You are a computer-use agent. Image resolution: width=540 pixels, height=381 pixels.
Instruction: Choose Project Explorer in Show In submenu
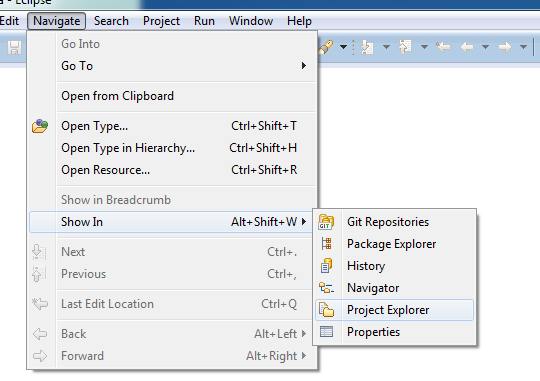394,310
